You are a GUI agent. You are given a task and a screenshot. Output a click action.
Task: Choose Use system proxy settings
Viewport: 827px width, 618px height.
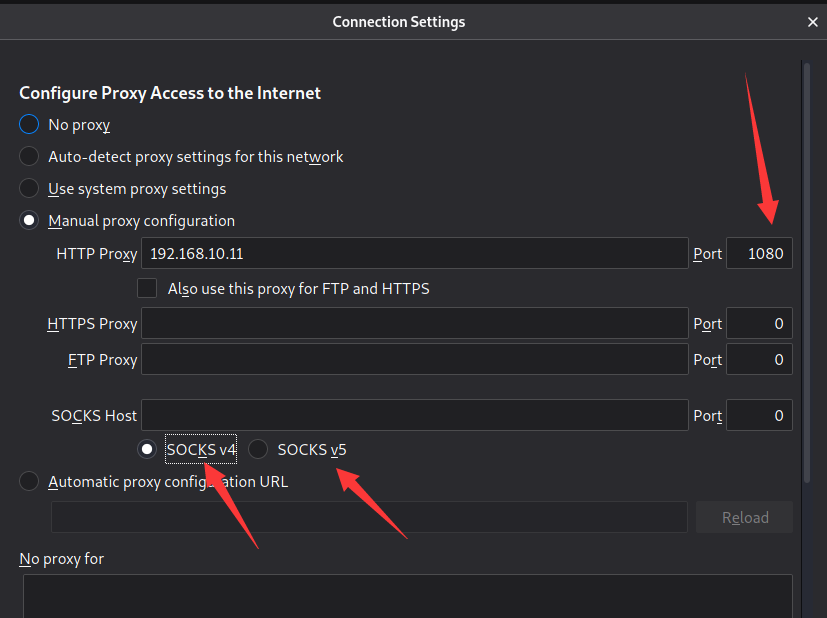(29, 189)
